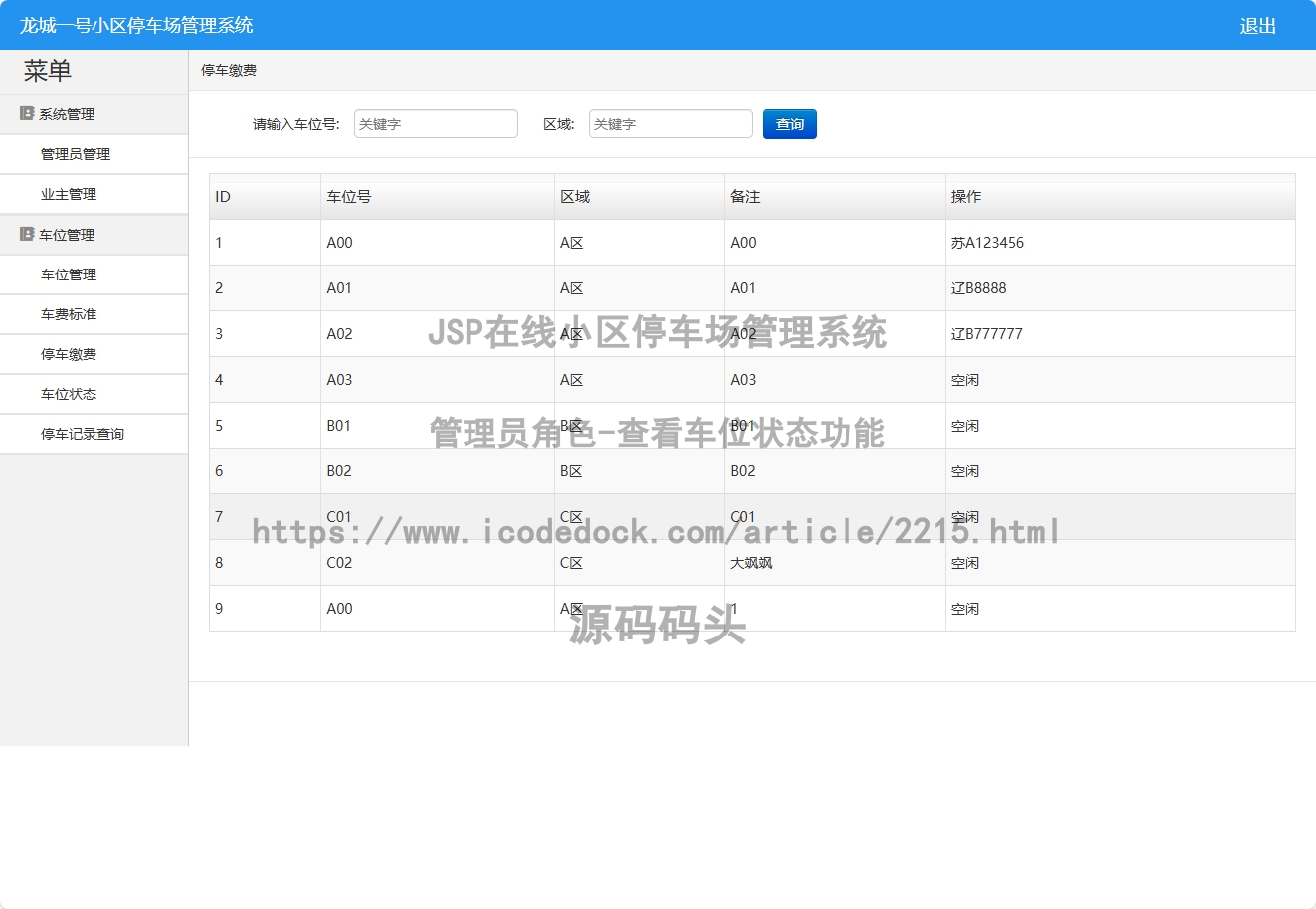Image resolution: width=1316 pixels, height=909 pixels.
Task: Focus the 车位号 keyword input field
Action: 436,124
